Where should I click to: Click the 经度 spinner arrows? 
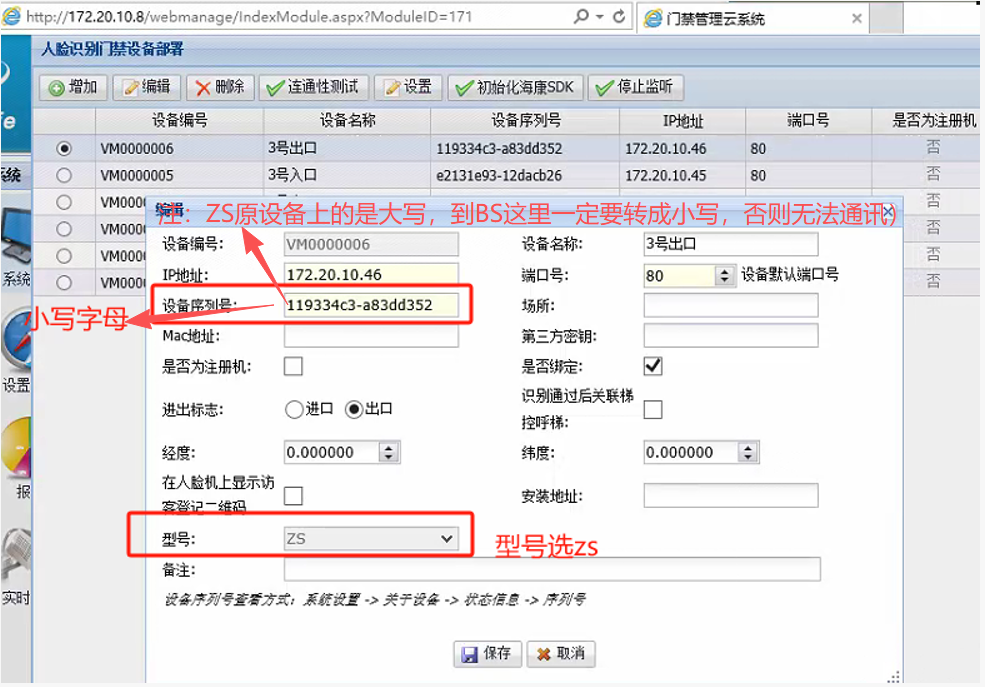click(x=389, y=452)
